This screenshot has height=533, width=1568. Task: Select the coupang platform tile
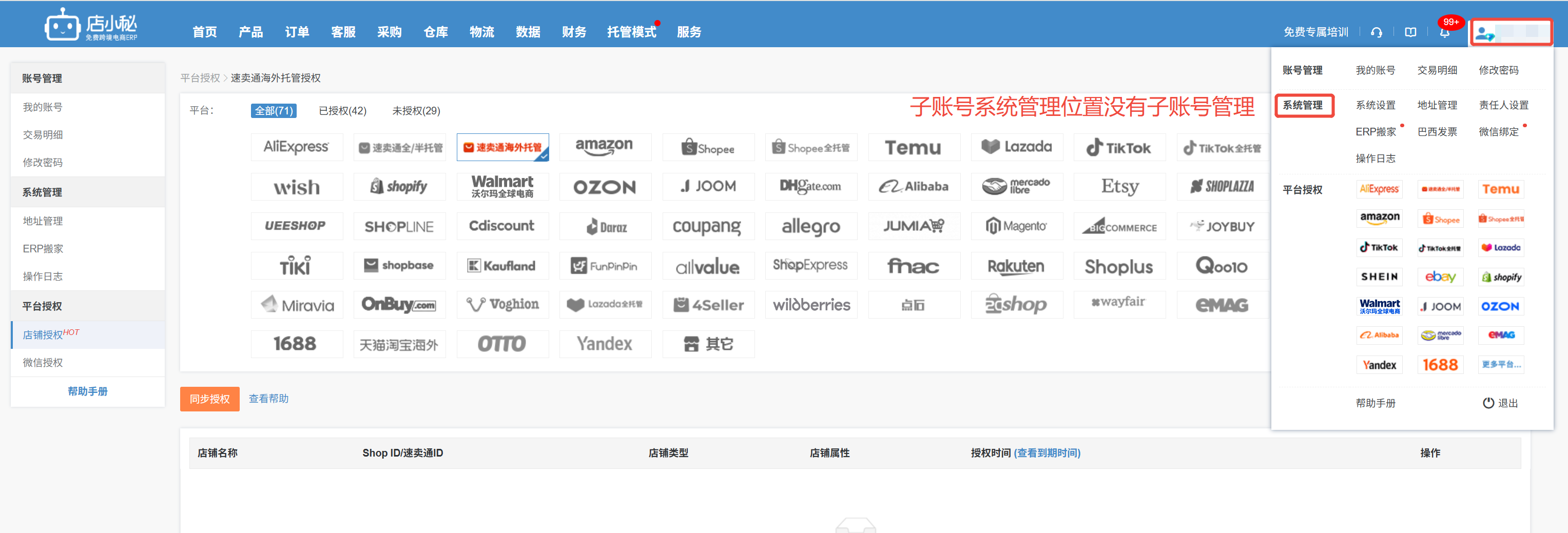[708, 226]
